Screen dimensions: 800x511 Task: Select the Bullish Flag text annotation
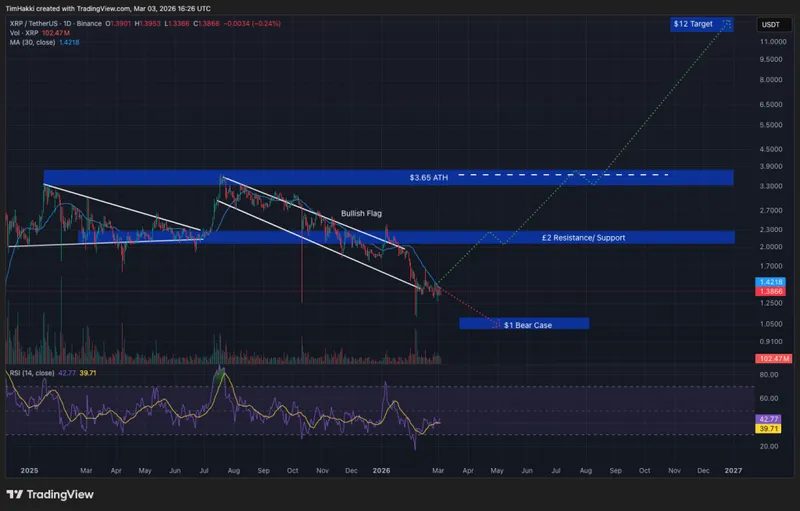click(361, 214)
